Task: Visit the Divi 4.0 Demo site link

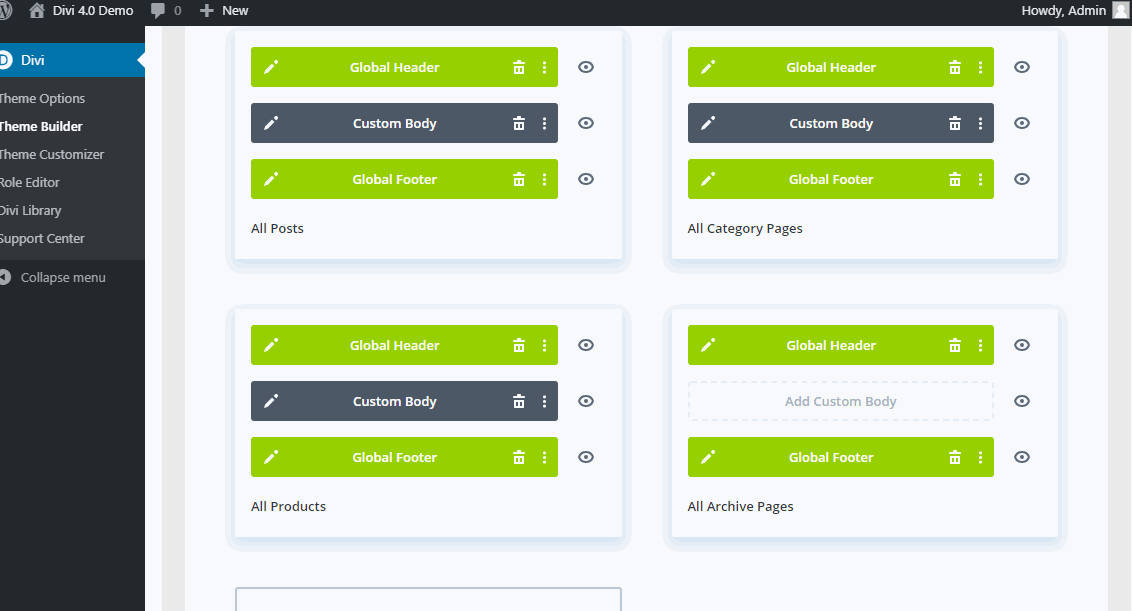Action: click(x=80, y=11)
